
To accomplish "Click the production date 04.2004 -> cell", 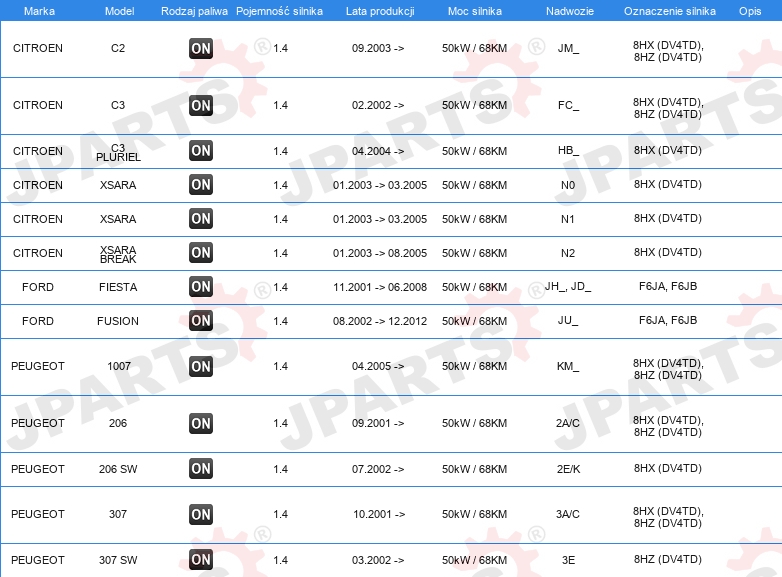I will [378, 151].
